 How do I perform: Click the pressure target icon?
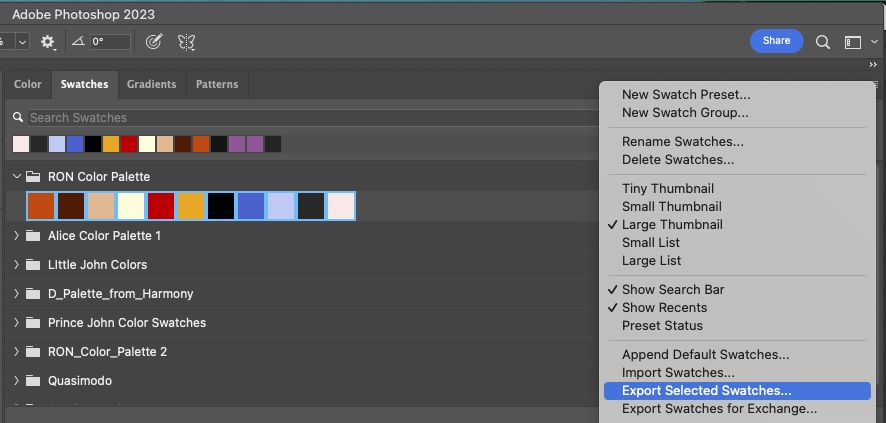click(x=154, y=42)
